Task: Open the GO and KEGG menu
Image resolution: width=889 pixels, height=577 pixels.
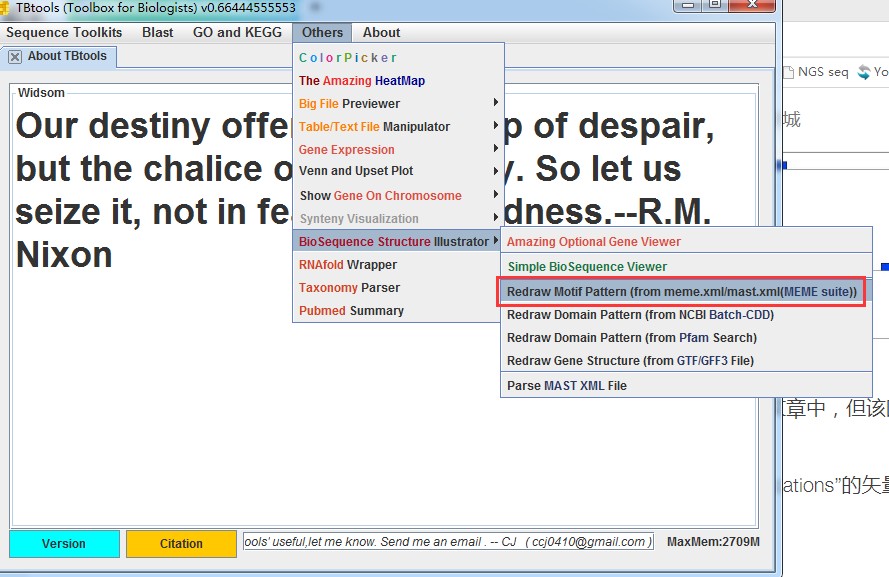Action: [237, 32]
